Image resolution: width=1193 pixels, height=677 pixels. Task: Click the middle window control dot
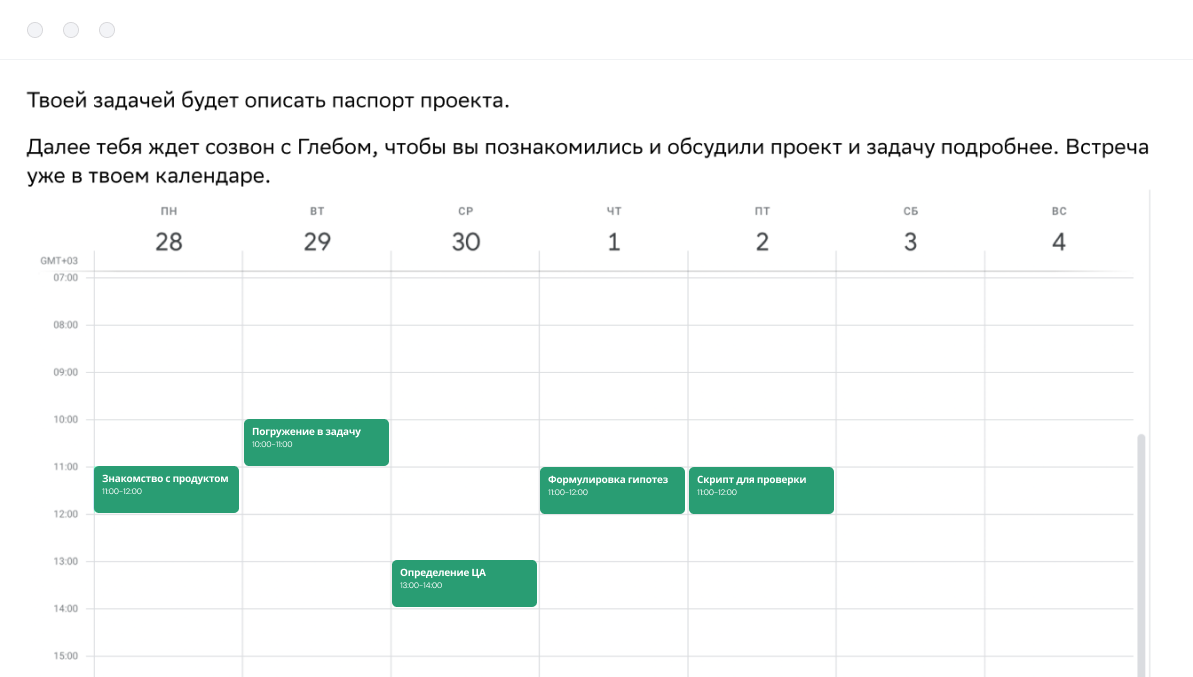click(71, 30)
